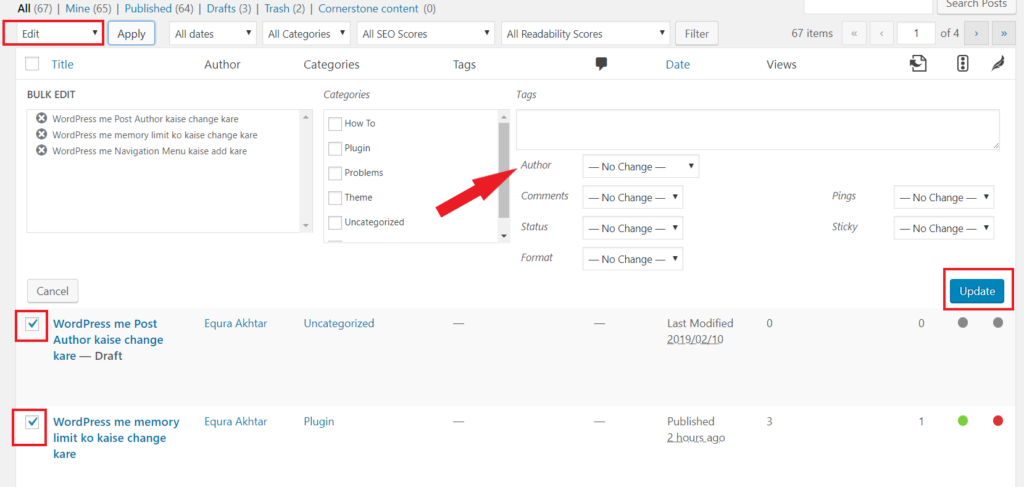Open the Pings 'No Change' dropdown
Viewport: 1024px width, 487px height.
944,197
